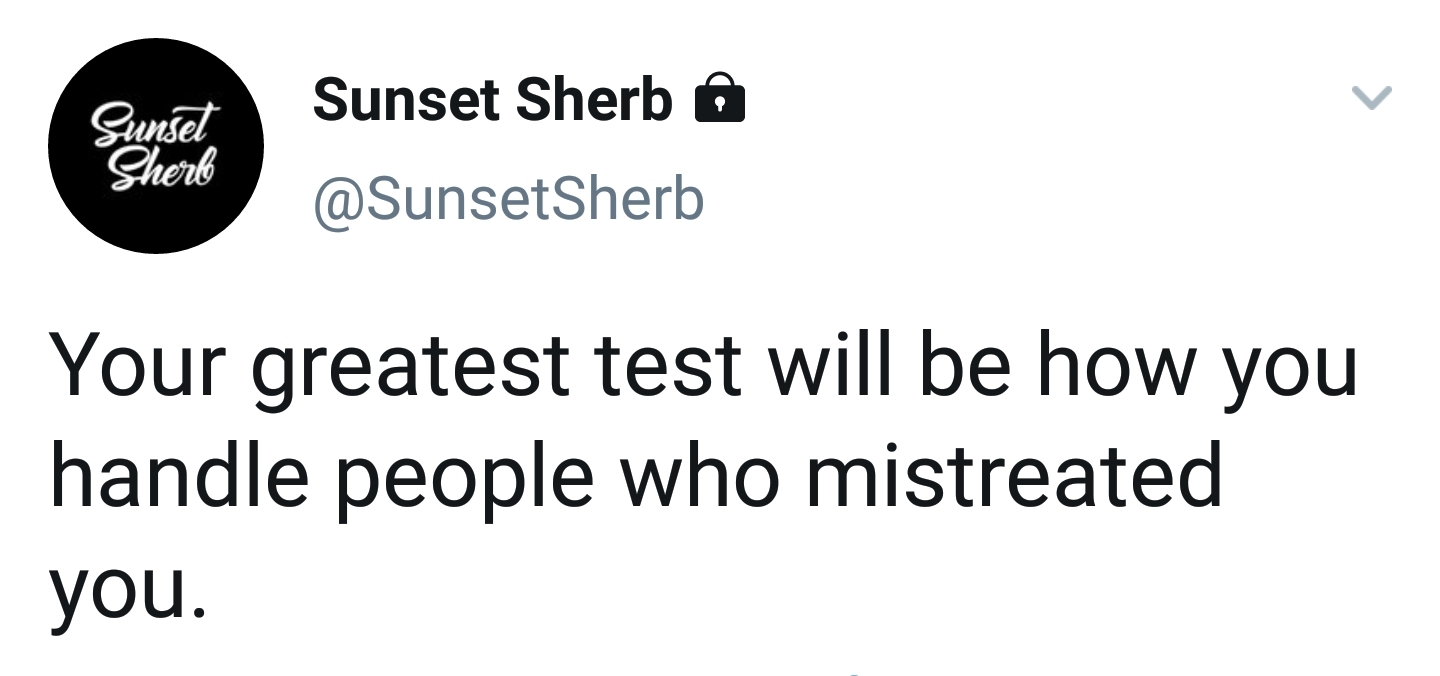This screenshot has width=1440, height=676.
Task: Open the @SunsetSherb handle link
Action: coord(509,198)
